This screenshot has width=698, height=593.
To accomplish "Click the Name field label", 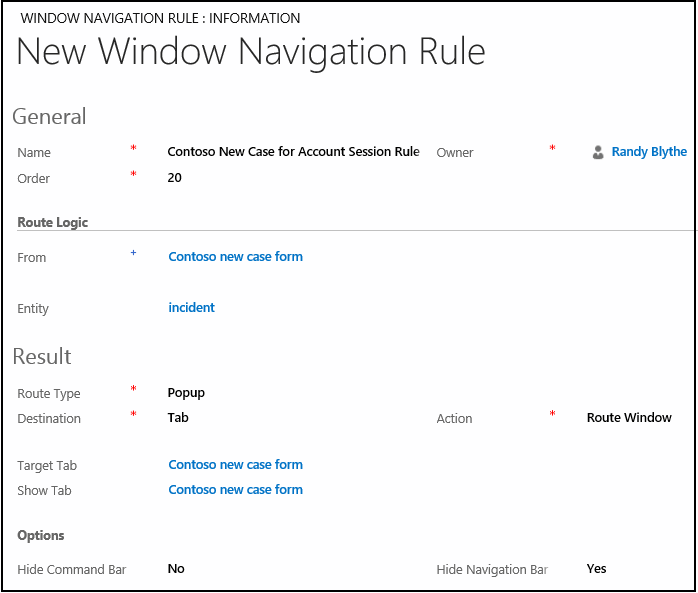I will point(34,153).
